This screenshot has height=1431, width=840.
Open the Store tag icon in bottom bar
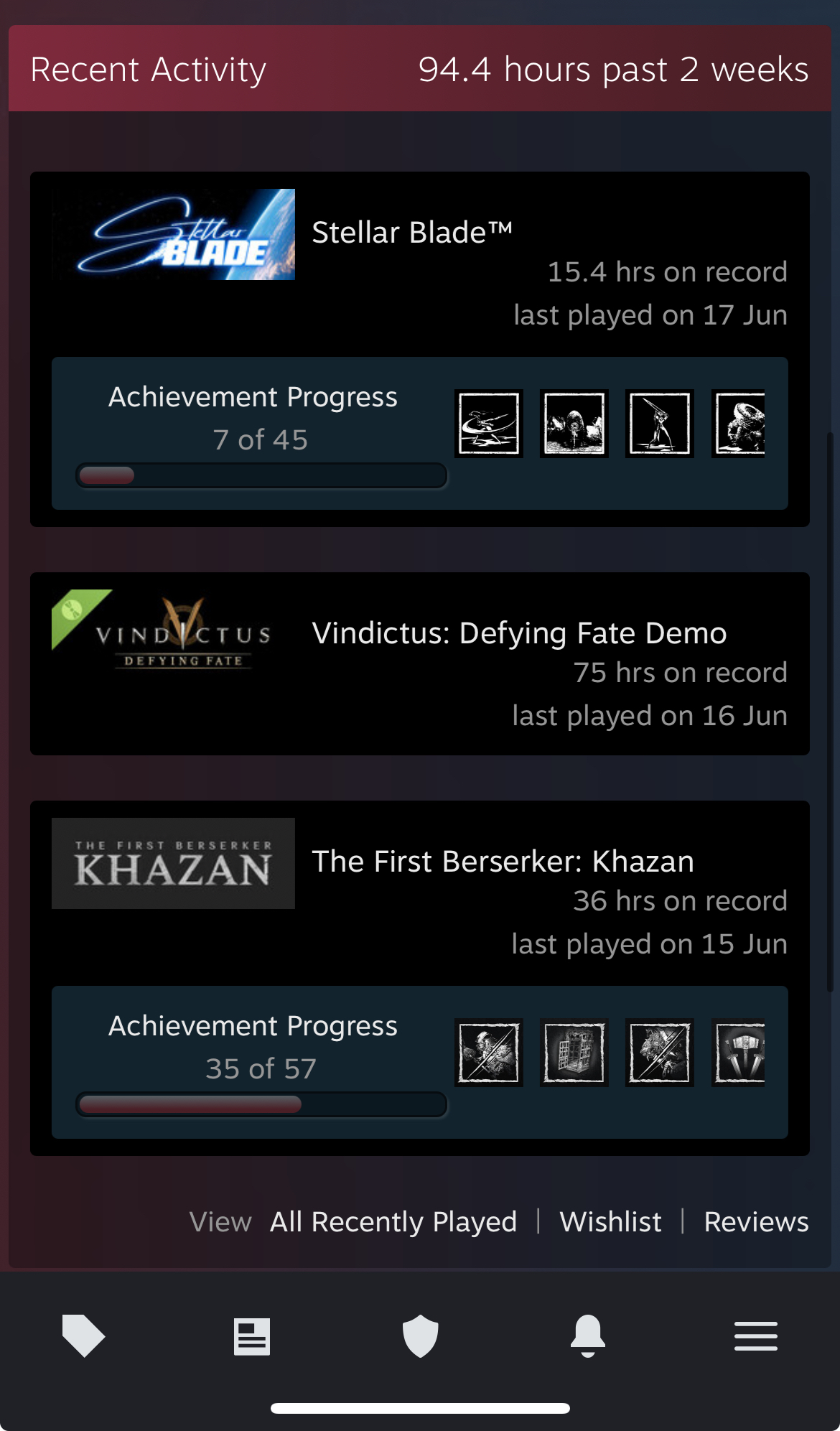[x=83, y=1336]
